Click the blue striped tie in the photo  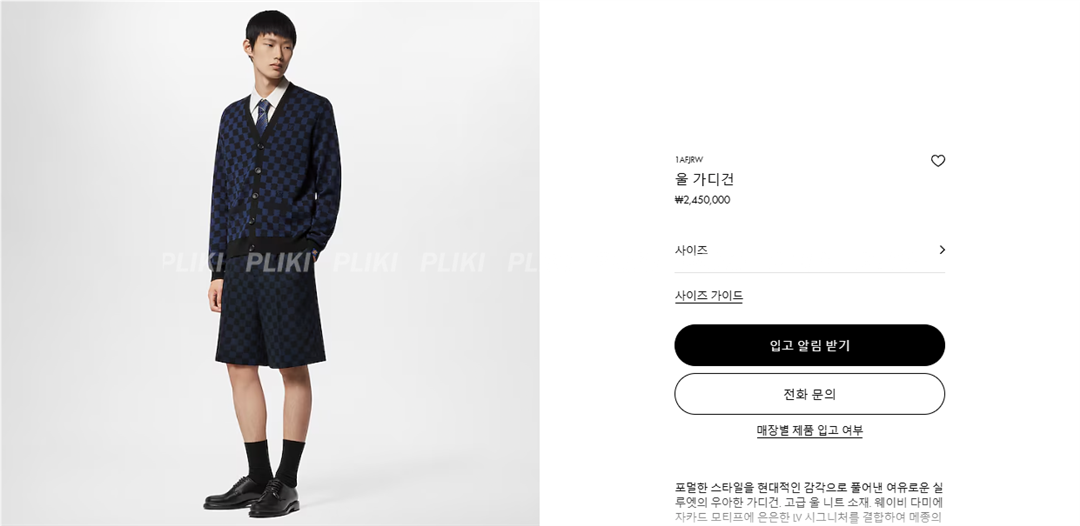coord(262,117)
